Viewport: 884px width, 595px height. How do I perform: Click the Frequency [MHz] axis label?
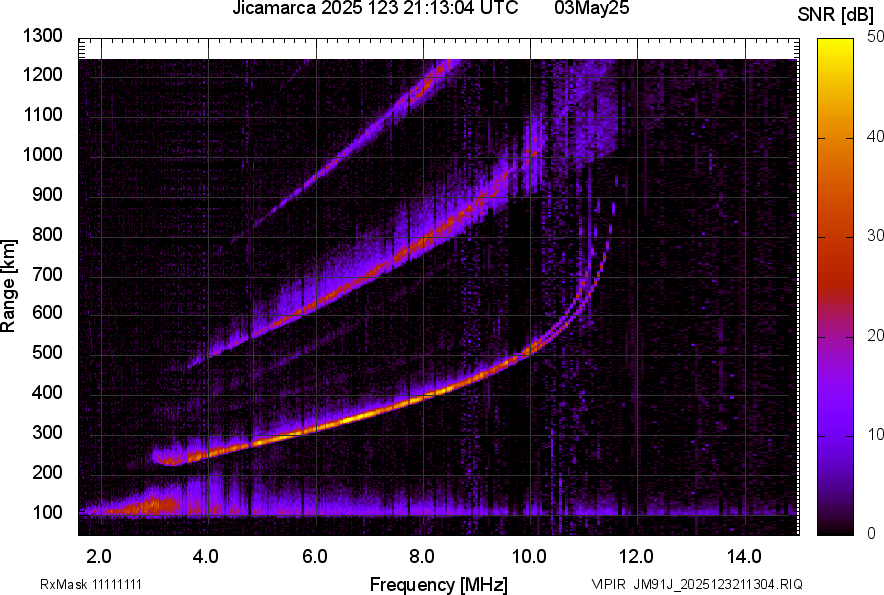438,584
